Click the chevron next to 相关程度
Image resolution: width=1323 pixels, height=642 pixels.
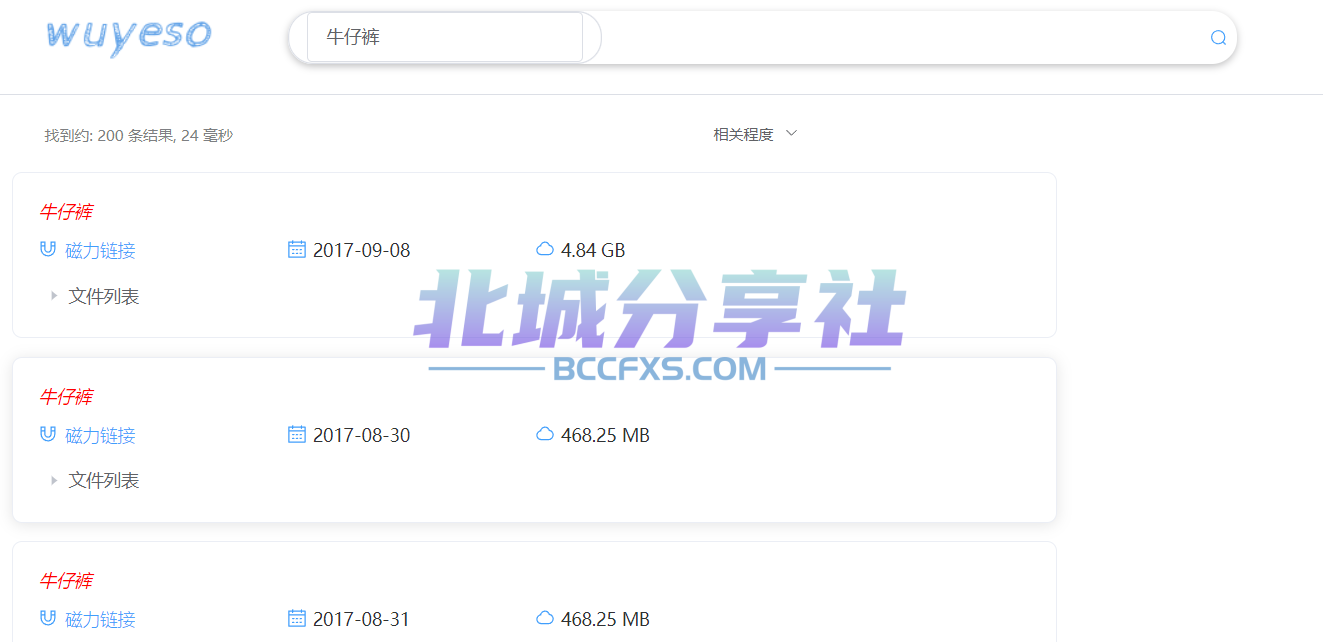791,133
